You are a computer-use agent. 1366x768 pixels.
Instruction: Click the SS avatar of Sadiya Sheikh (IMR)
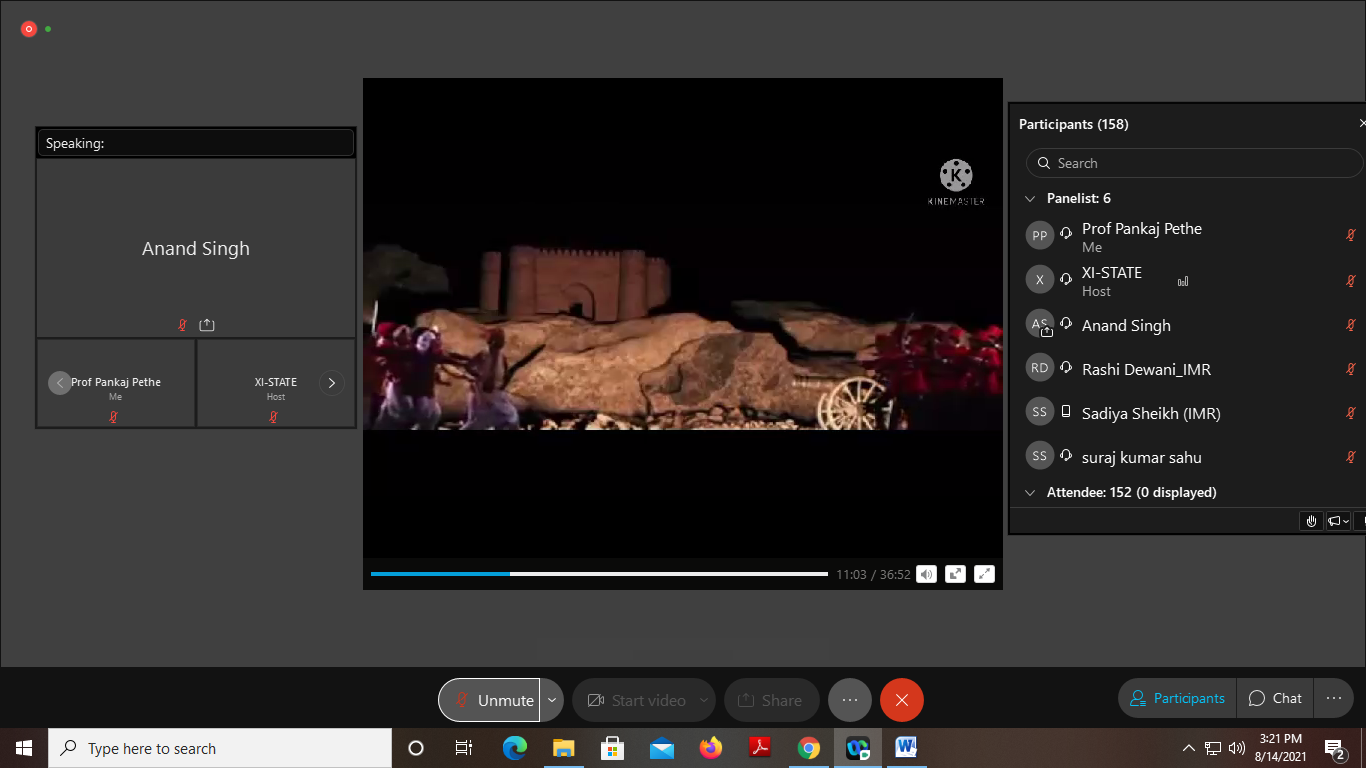click(1040, 412)
